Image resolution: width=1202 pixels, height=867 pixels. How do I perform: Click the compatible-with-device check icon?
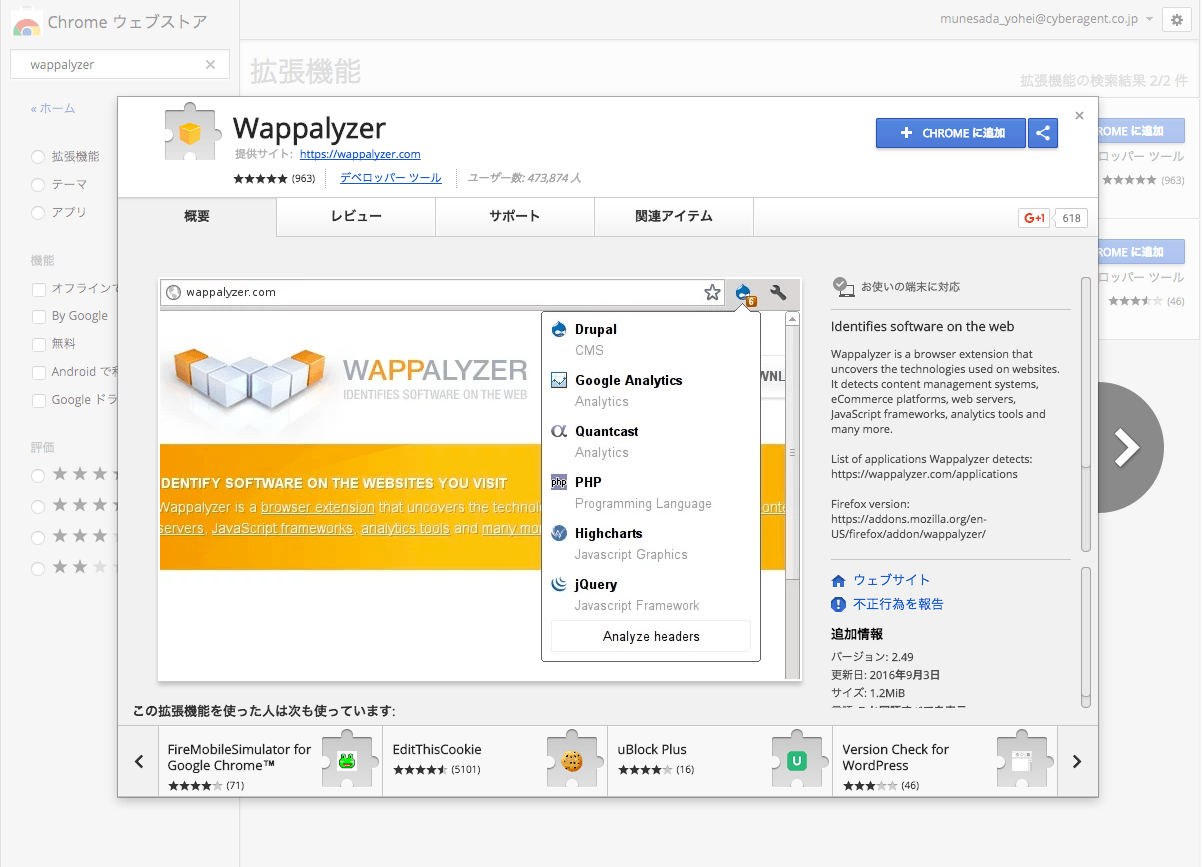click(x=843, y=287)
